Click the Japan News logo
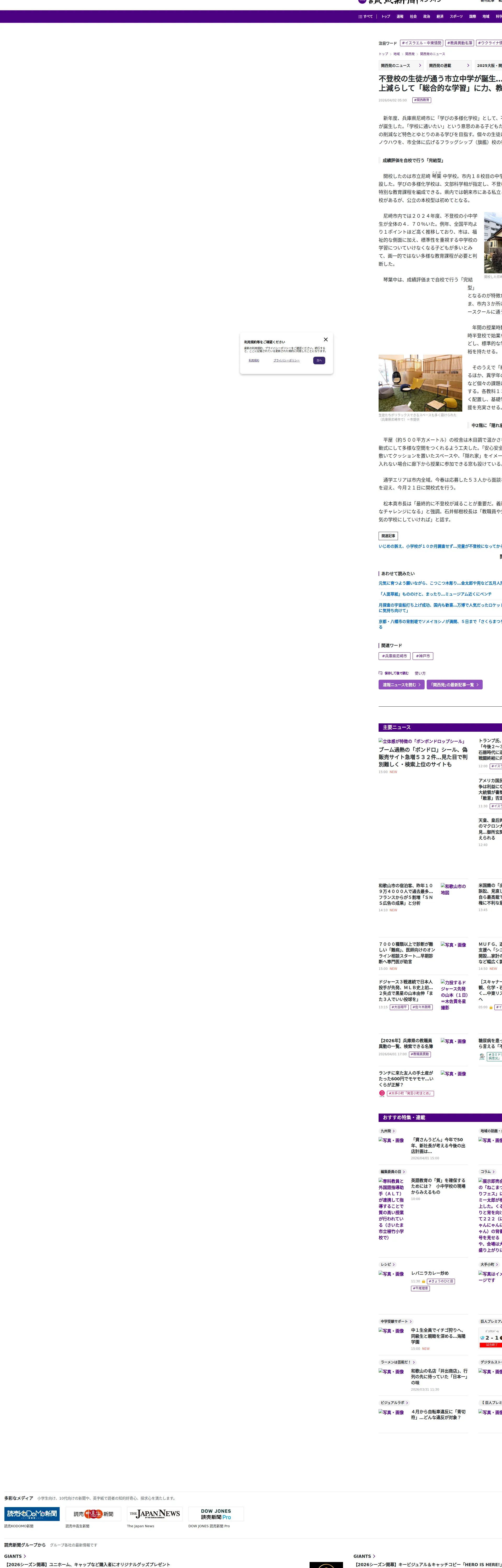The width and height of the screenshot is (502, 1568). click(x=155, y=1514)
